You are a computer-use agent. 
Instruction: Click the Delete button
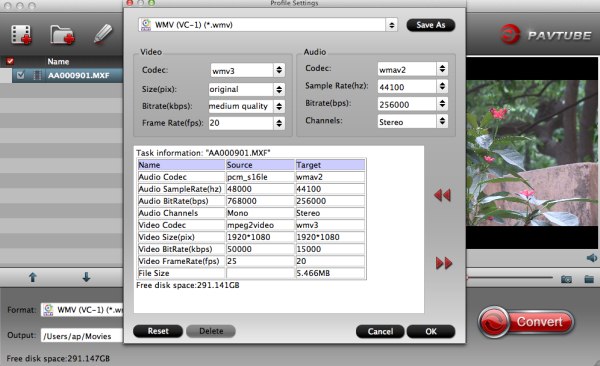211,331
